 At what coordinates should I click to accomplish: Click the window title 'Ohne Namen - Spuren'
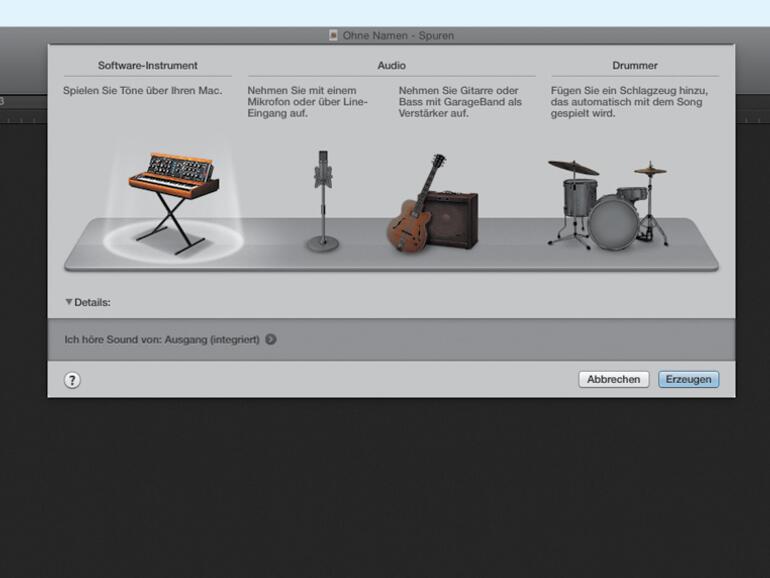[x=398, y=35]
